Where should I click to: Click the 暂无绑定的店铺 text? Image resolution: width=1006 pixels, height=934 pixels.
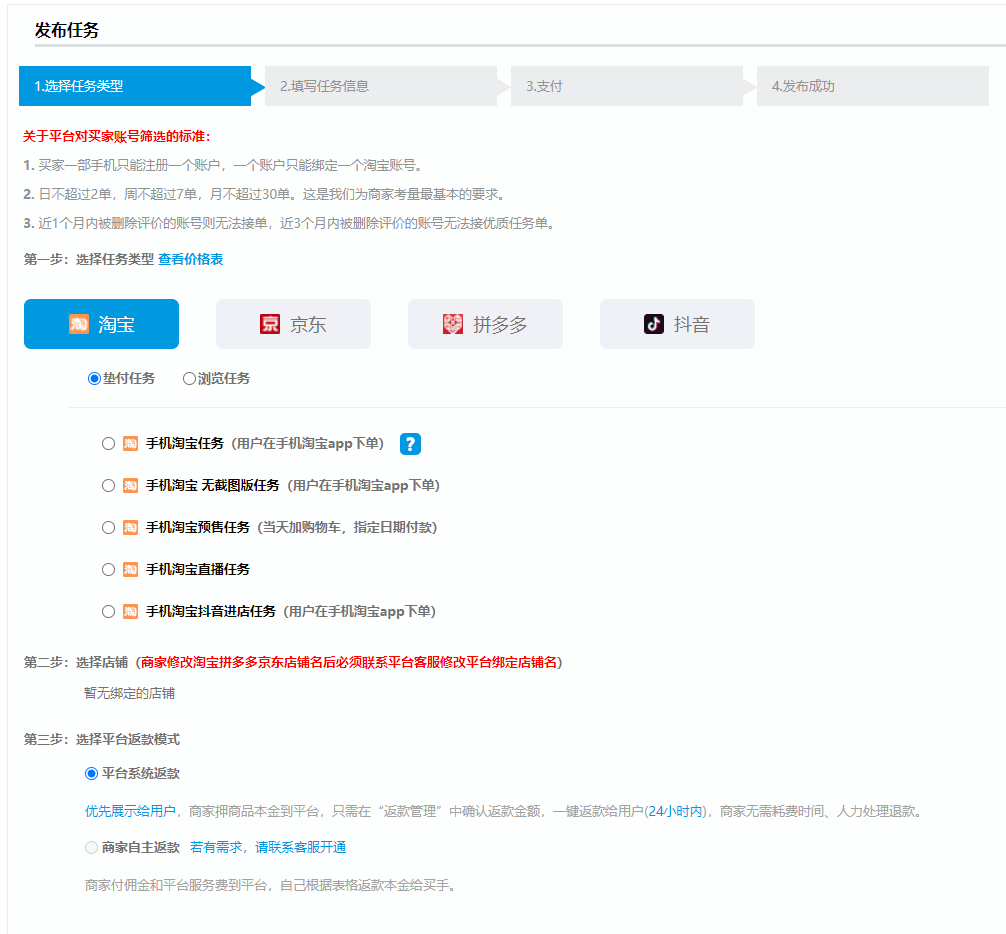point(130,693)
